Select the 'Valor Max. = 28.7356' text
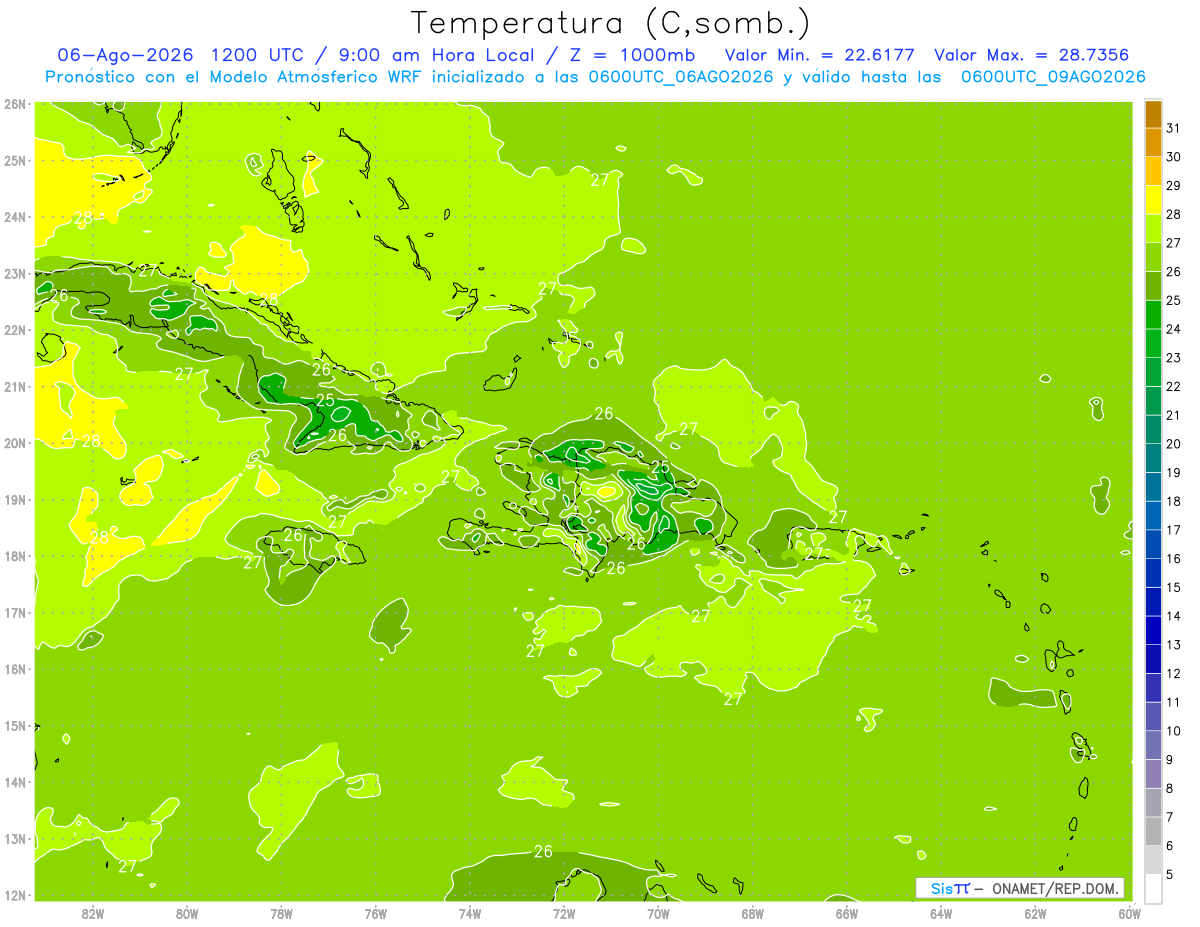The image size is (1200, 927). tap(1032, 55)
